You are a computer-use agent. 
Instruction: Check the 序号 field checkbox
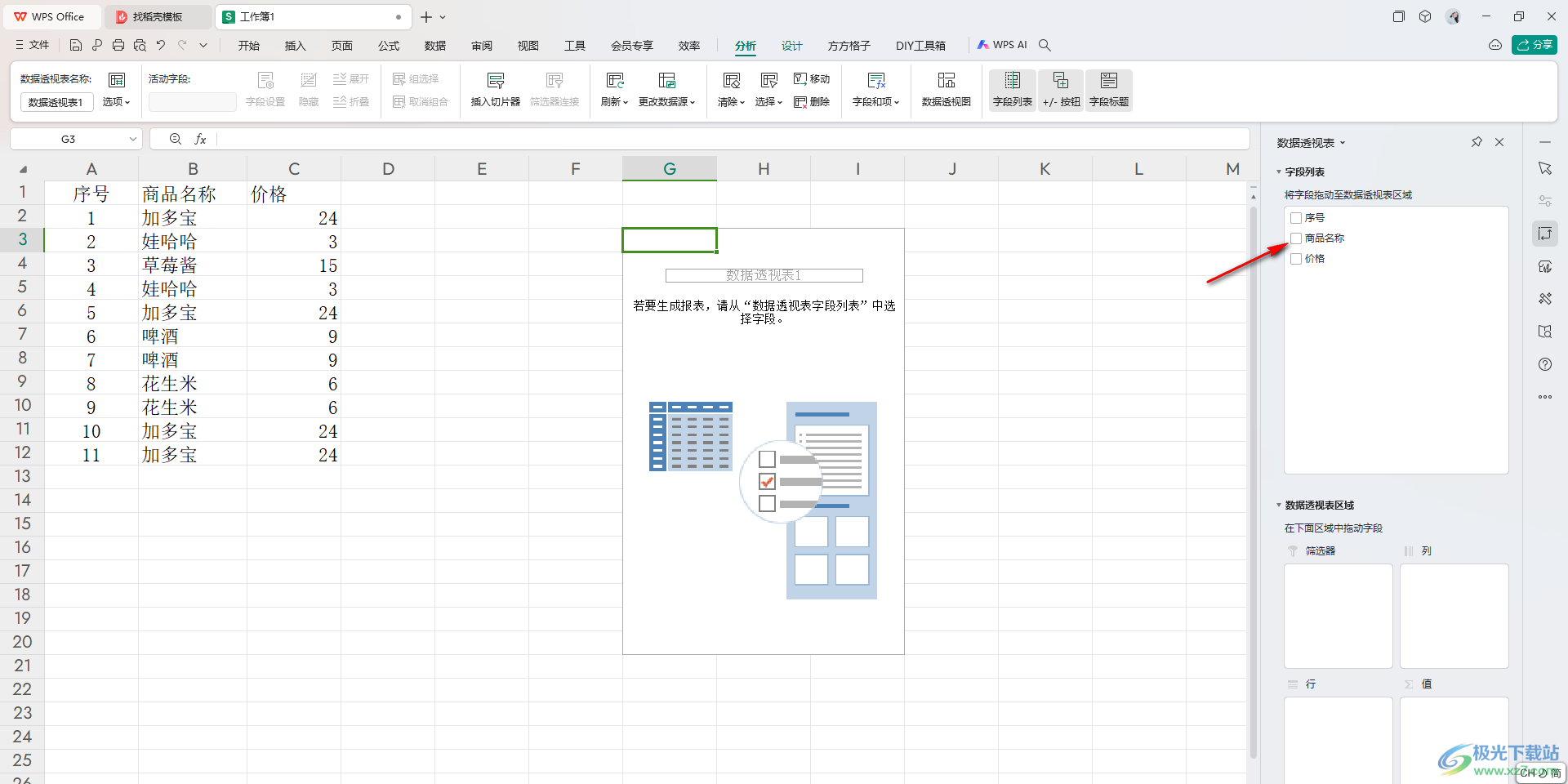coord(1296,218)
